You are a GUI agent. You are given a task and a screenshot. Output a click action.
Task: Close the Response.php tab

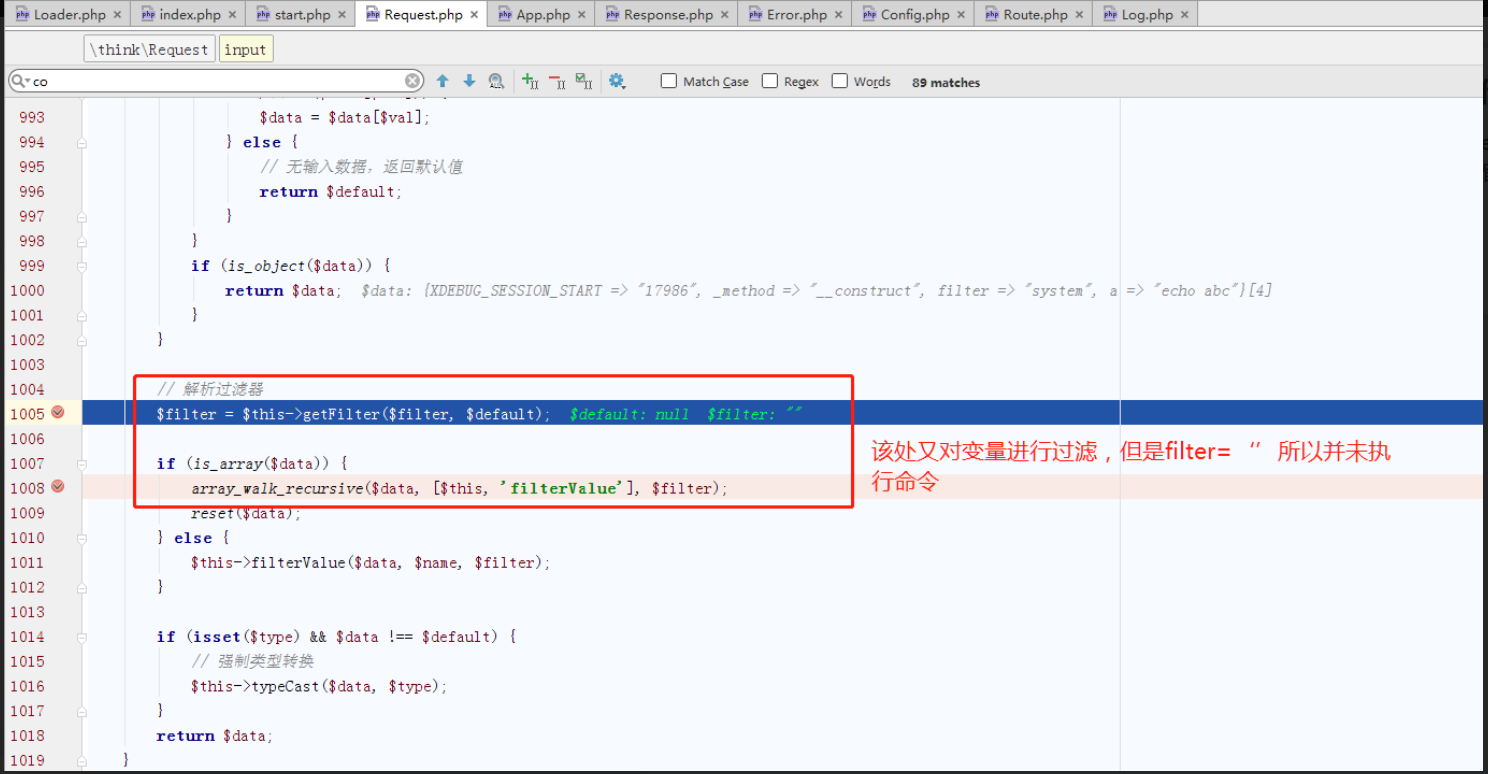(724, 15)
